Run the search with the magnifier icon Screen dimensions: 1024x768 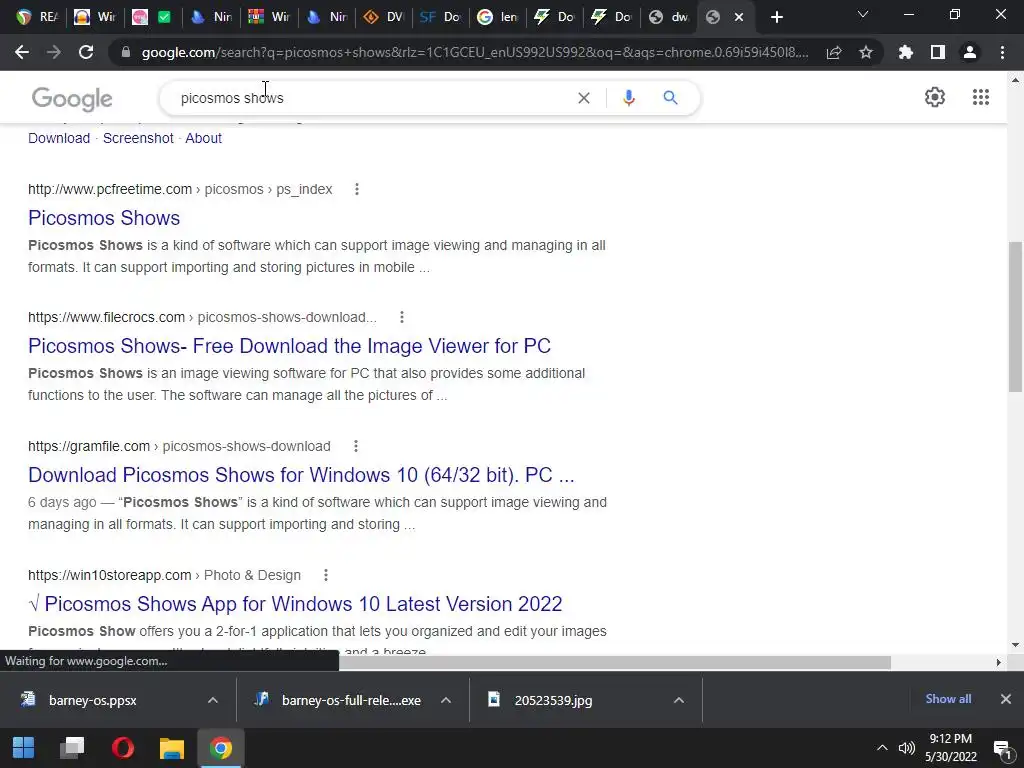pyautogui.click(x=670, y=98)
